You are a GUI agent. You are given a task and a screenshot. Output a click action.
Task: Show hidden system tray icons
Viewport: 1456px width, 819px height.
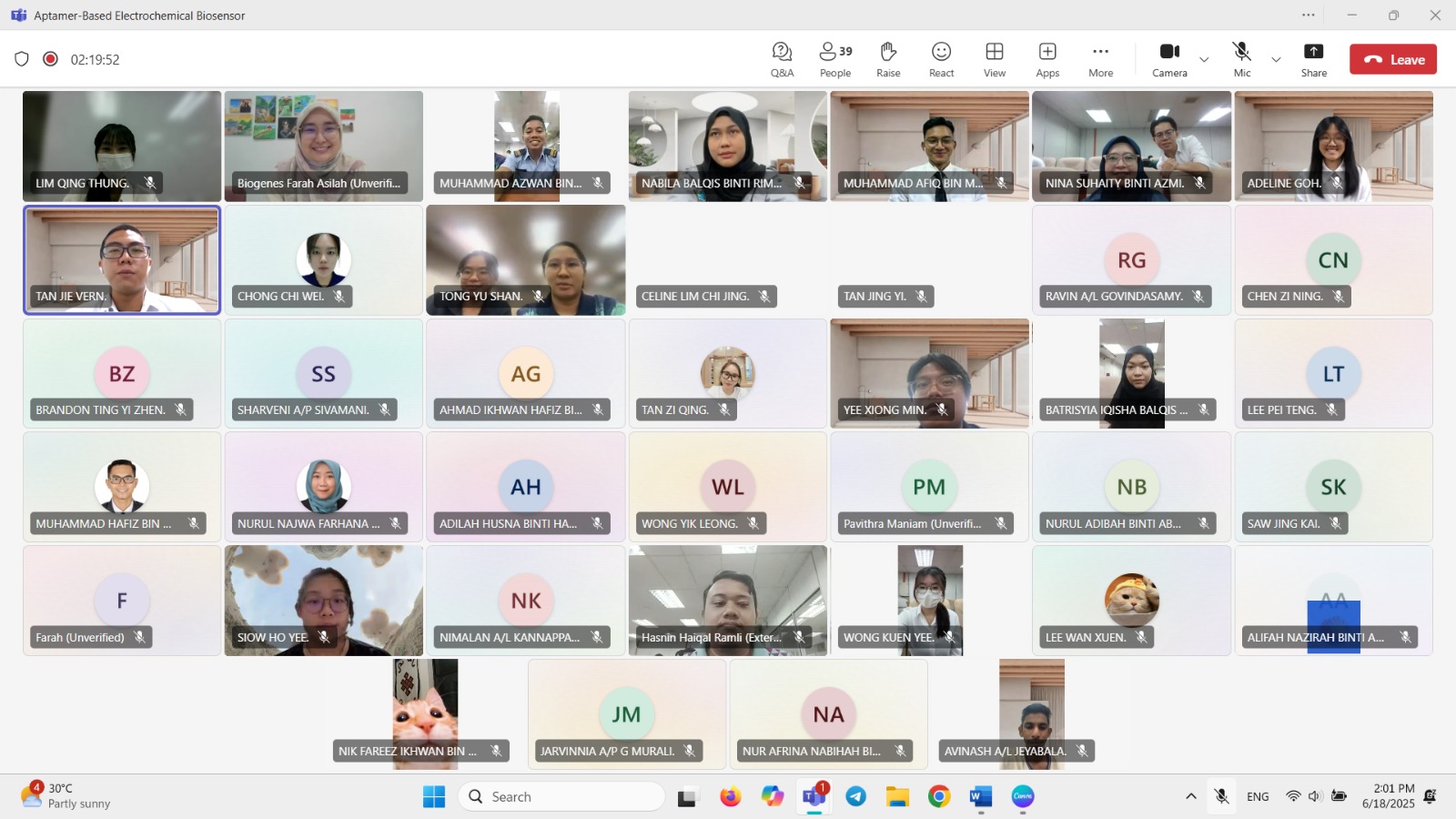(x=1190, y=796)
